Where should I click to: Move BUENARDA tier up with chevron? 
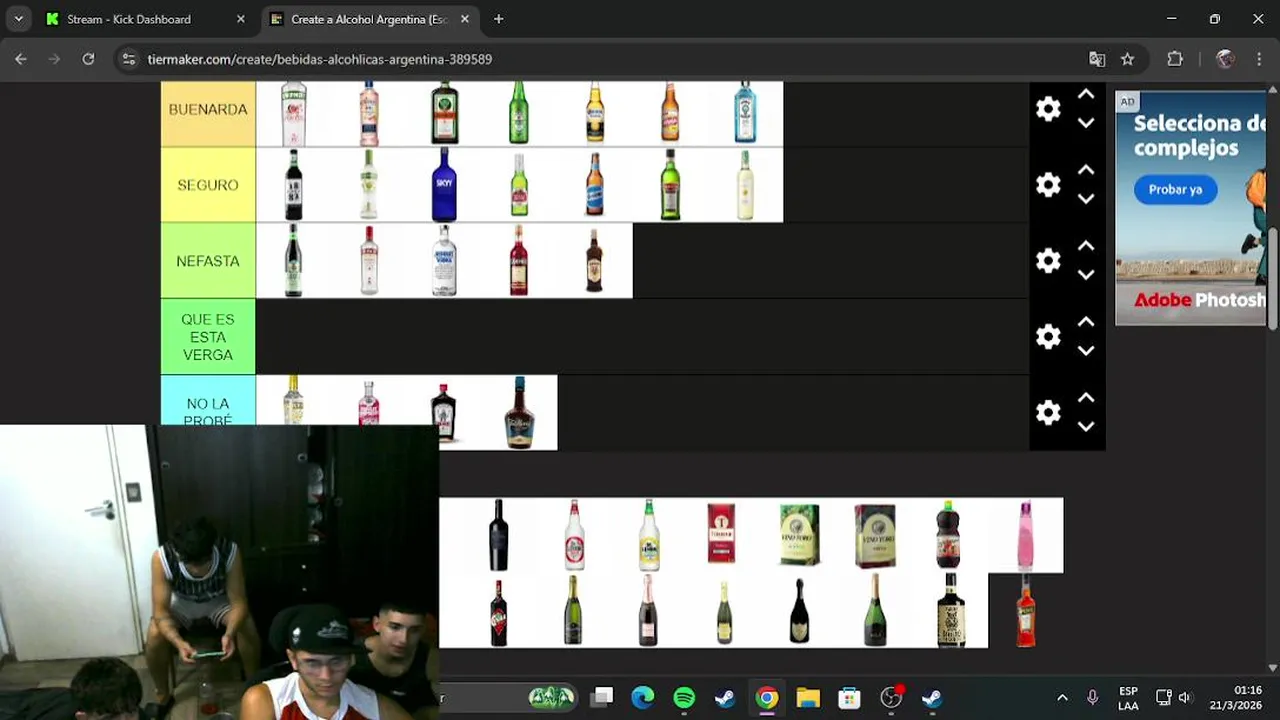pos(1086,95)
